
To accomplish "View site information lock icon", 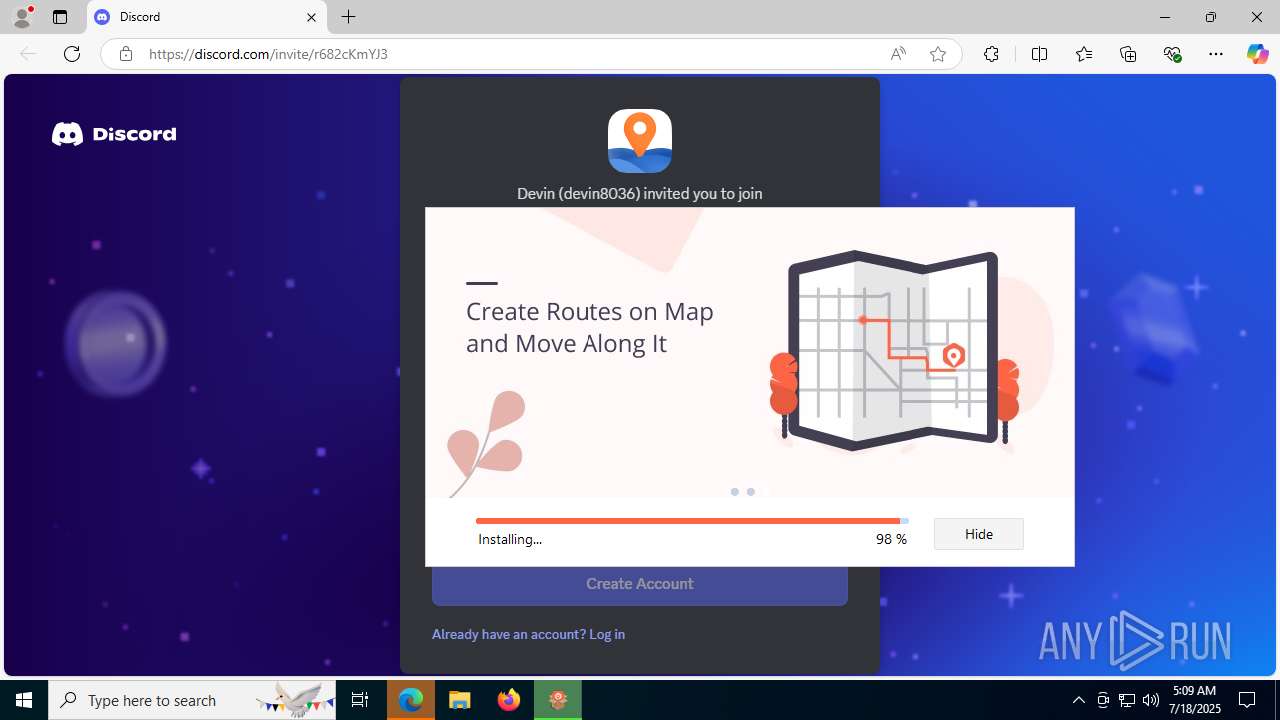I will [x=125, y=54].
